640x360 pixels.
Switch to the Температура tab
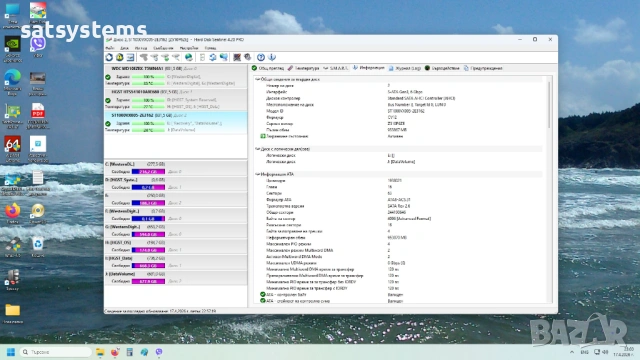coord(303,68)
